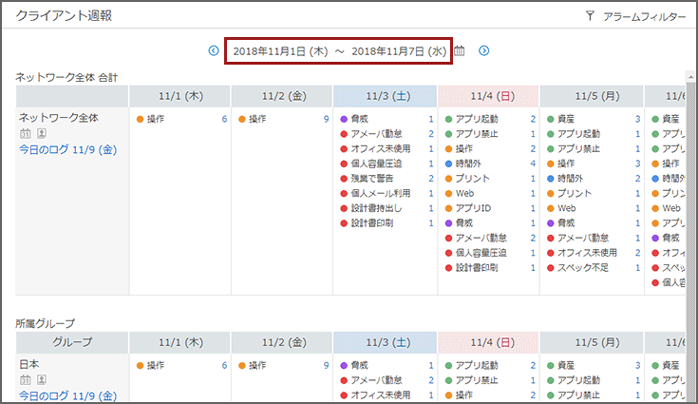Open user icon under ネットワーク全体

point(41,133)
